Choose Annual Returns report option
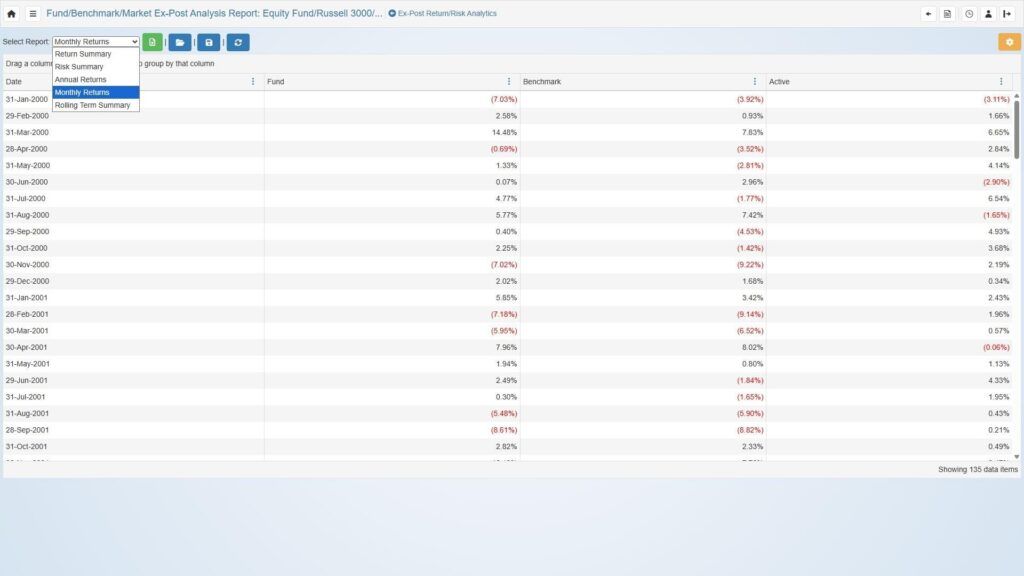Screen dimensions: 1024x576 point(80,79)
